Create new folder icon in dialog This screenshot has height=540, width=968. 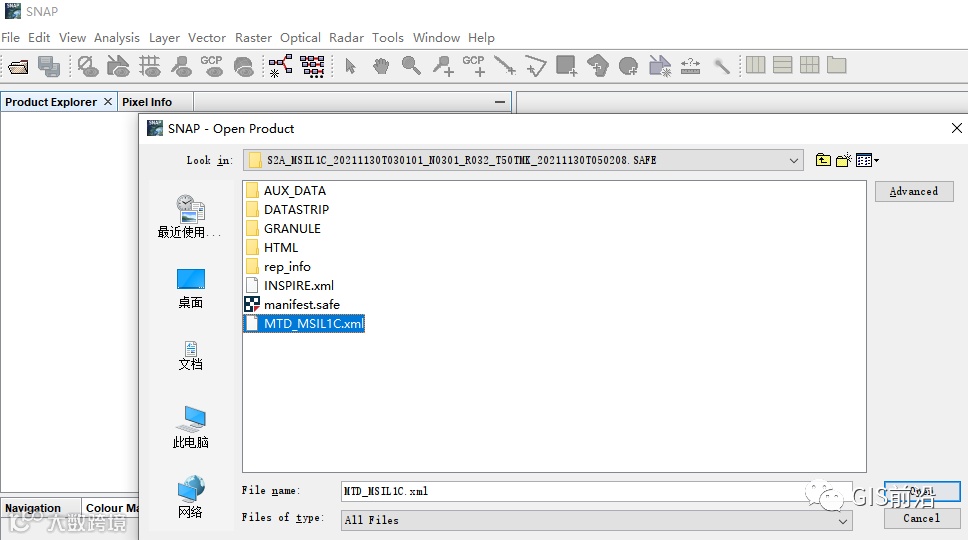843,160
